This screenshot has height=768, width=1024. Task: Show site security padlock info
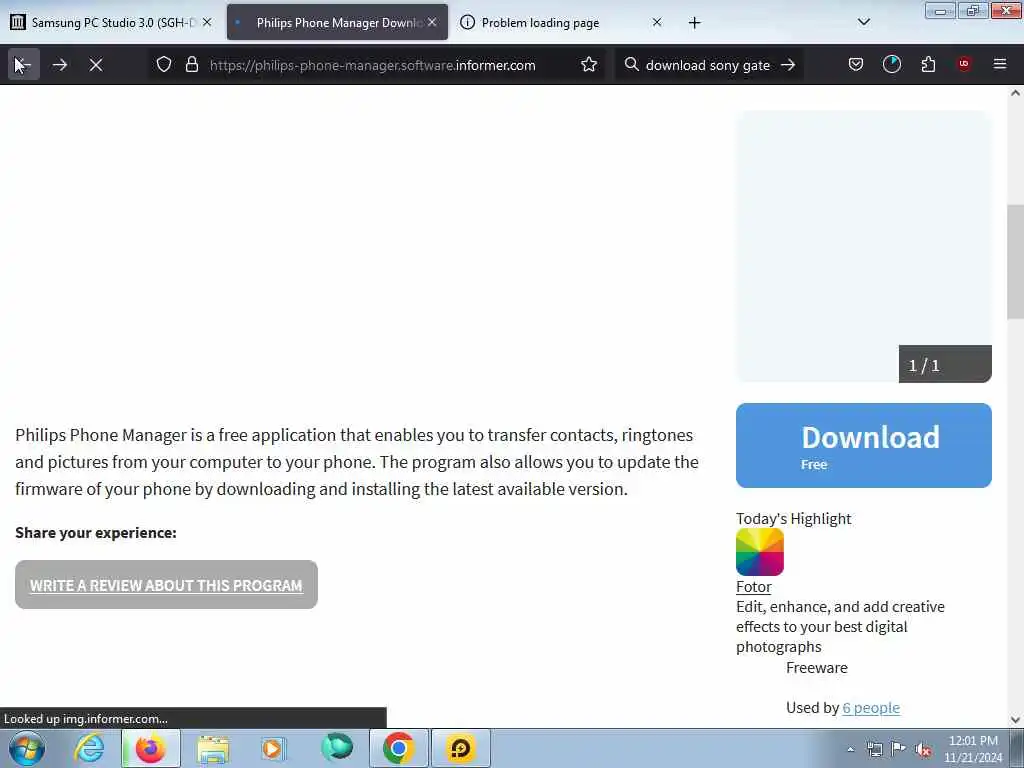pyautogui.click(x=191, y=65)
